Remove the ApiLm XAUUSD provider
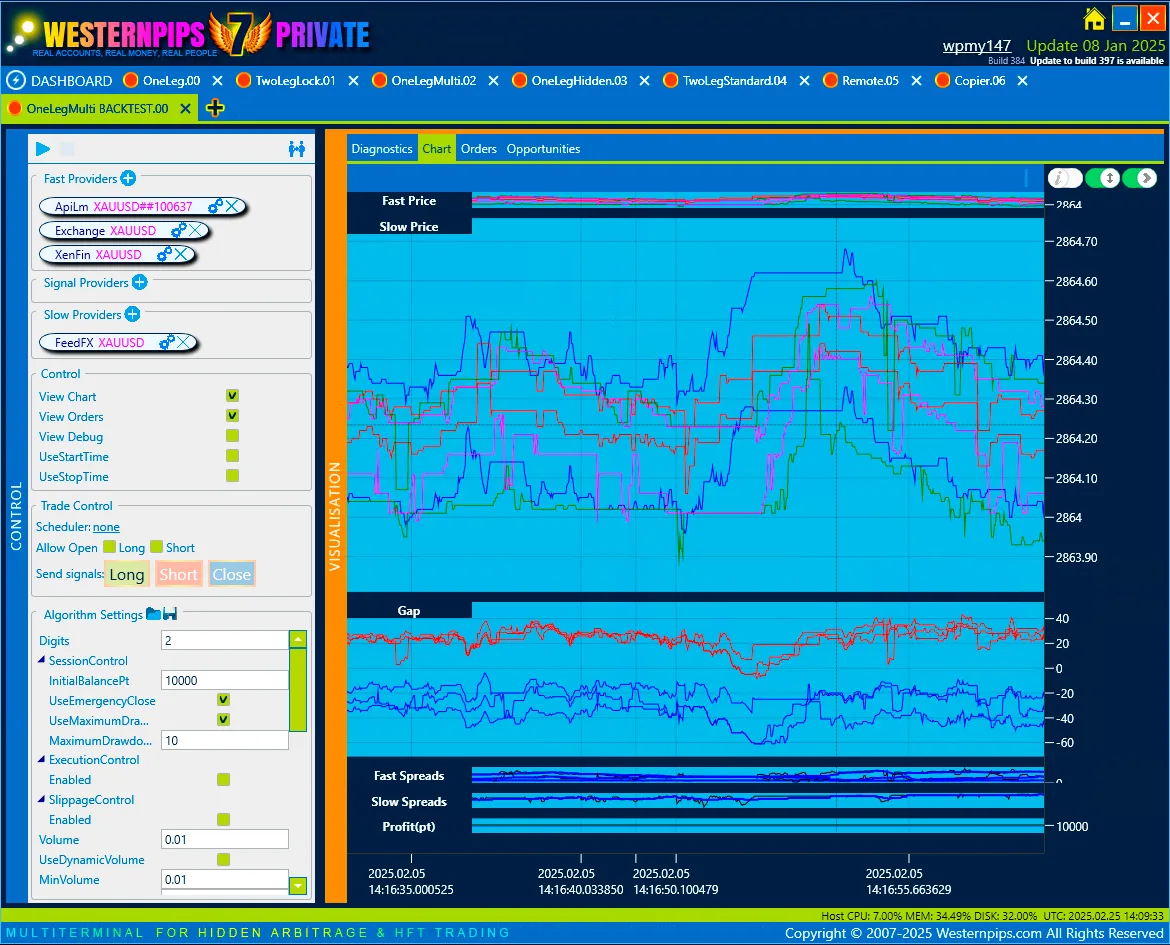 (x=234, y=206)
